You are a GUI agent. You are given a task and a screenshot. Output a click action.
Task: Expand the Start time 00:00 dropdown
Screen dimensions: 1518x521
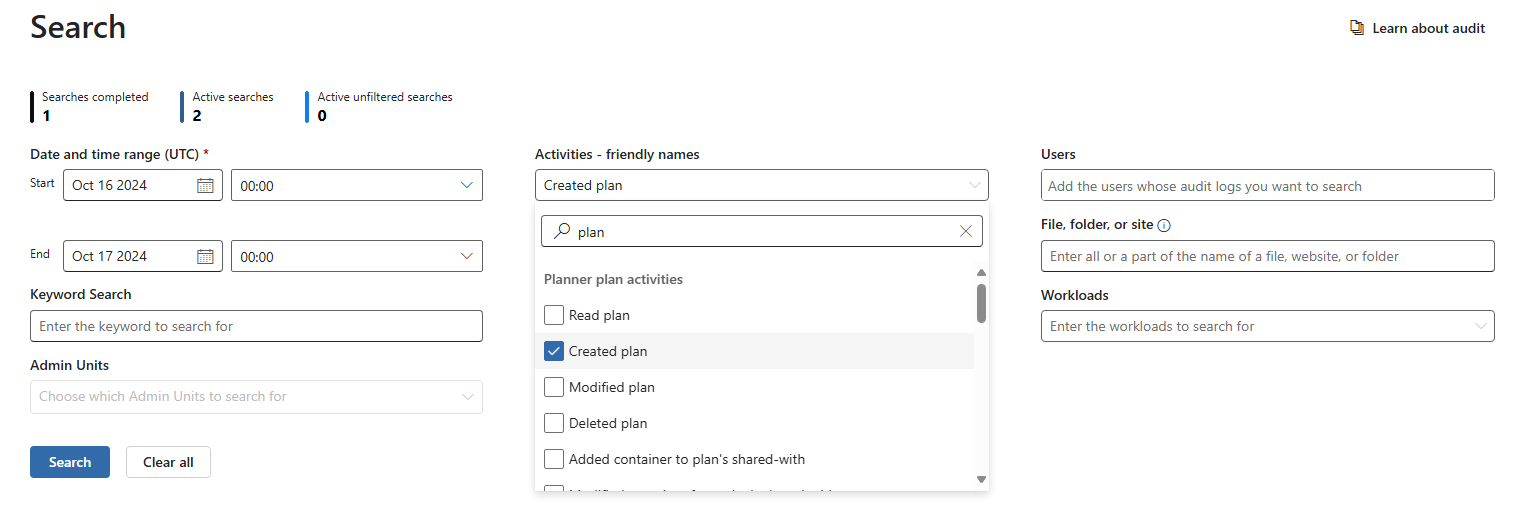pos(357,185)
